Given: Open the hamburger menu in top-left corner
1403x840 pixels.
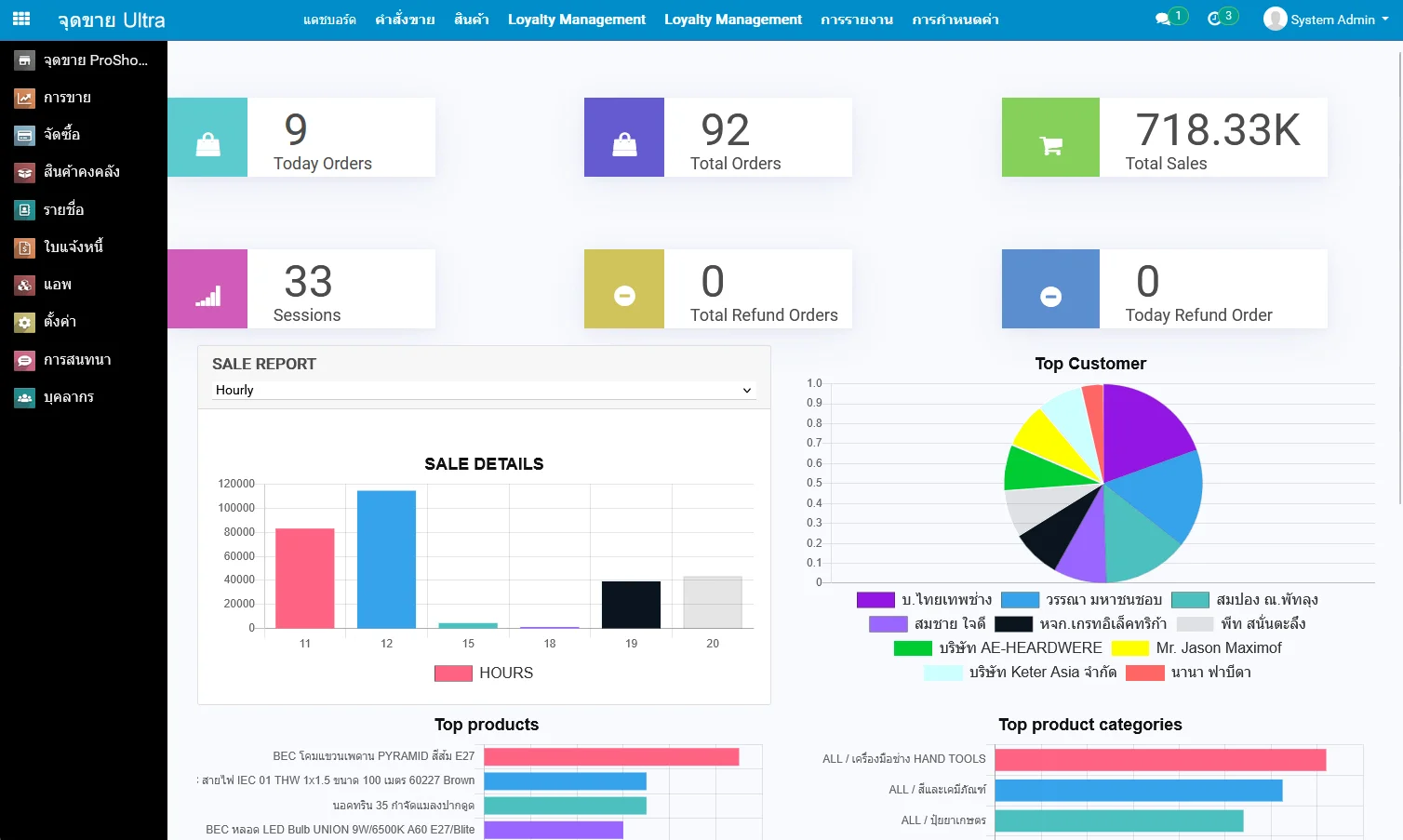Looking at the screenshot, I should pos(20,18).
